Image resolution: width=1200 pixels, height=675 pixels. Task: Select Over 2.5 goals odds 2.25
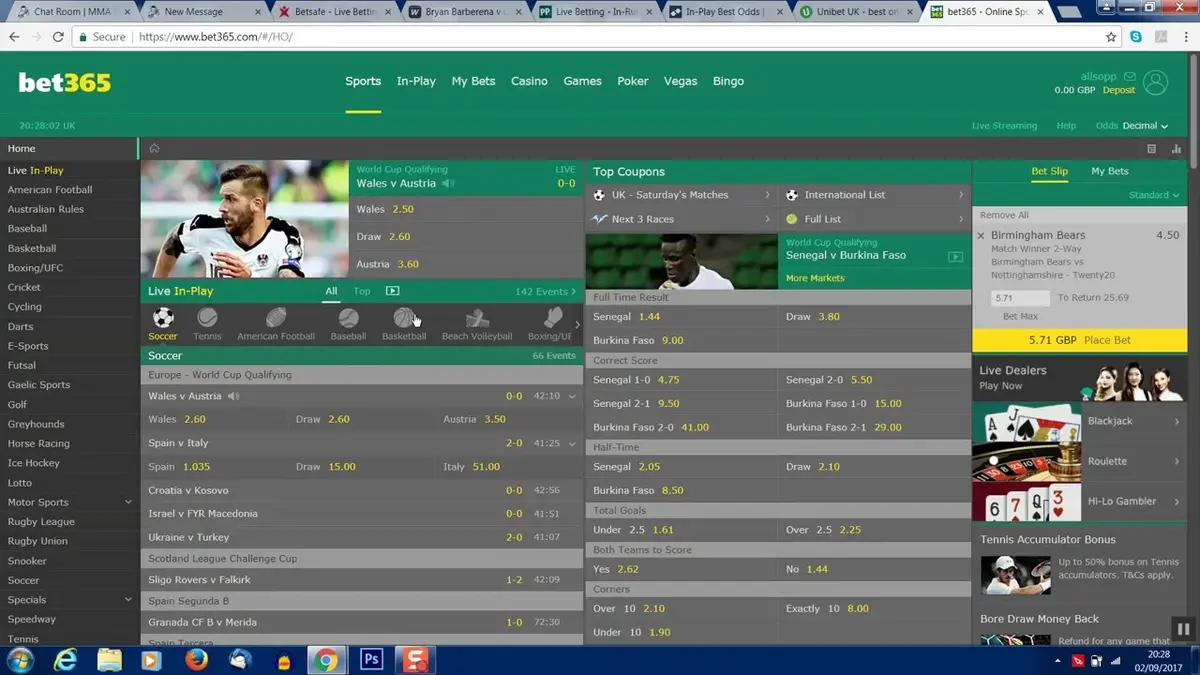[875, 530]
